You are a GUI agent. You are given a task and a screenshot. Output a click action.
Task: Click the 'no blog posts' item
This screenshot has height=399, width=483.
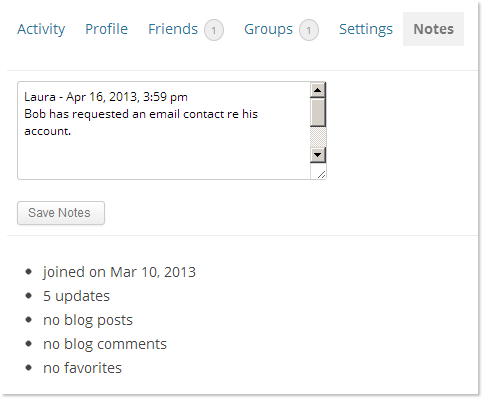tap(88, 320)
